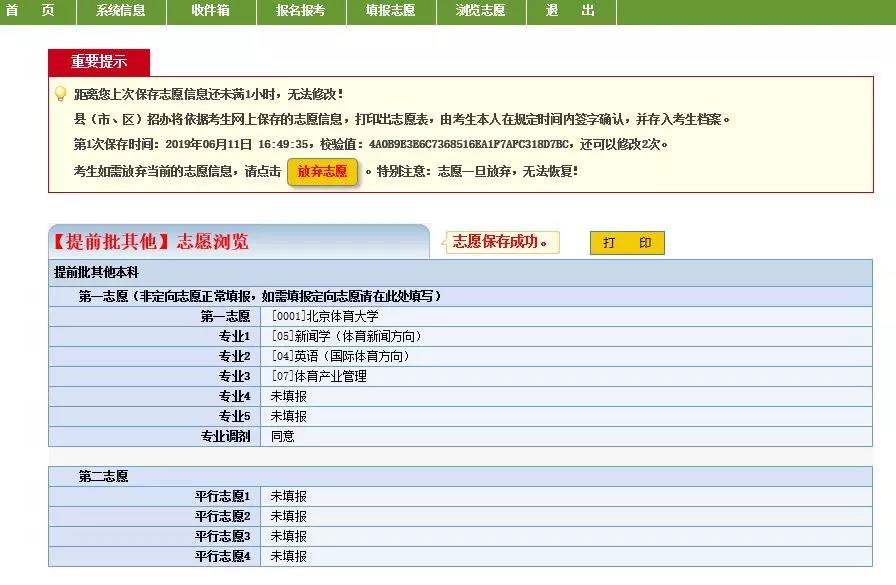Click the 退出 menu item
Screen dimensions: 896x585
(571, 11)
